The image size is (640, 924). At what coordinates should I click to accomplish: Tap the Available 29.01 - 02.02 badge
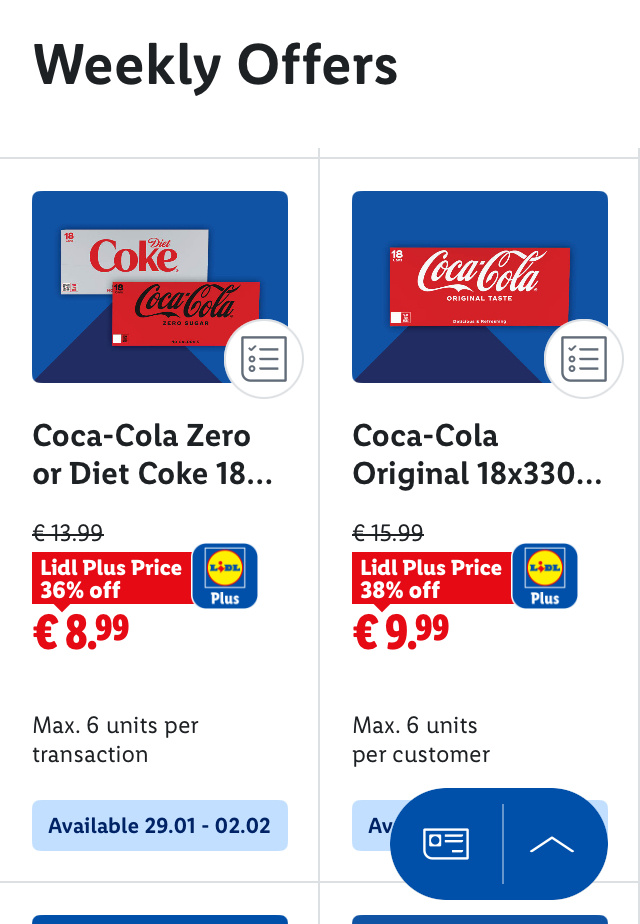point(160,825)
